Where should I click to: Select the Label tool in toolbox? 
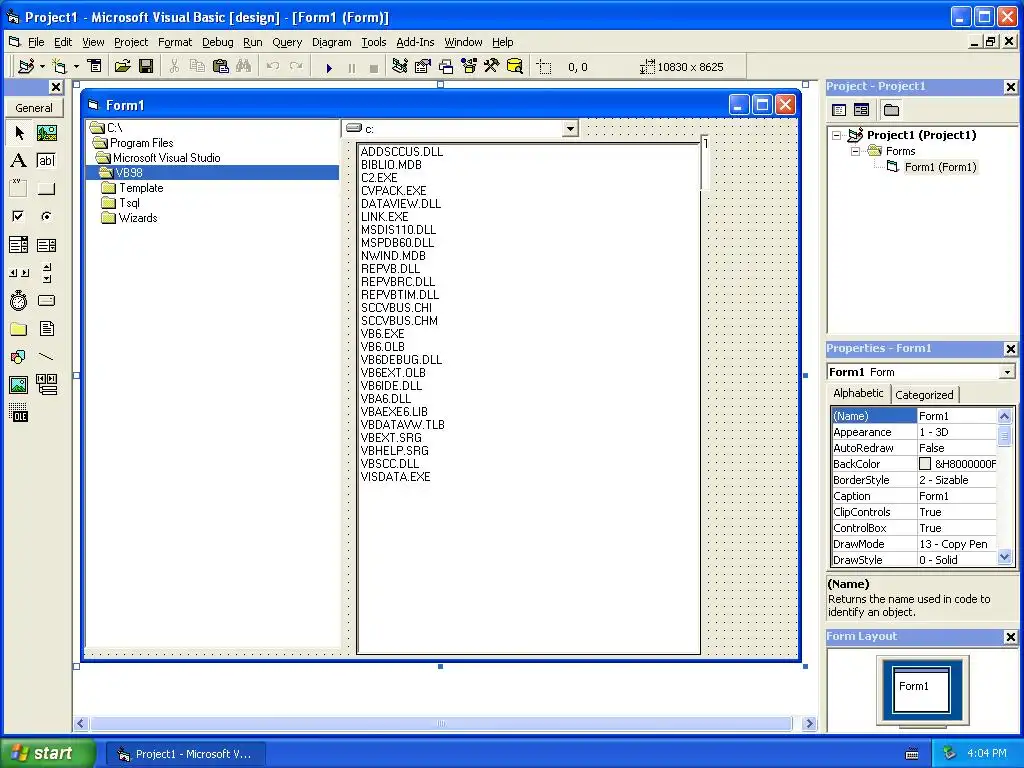[19, 161]
